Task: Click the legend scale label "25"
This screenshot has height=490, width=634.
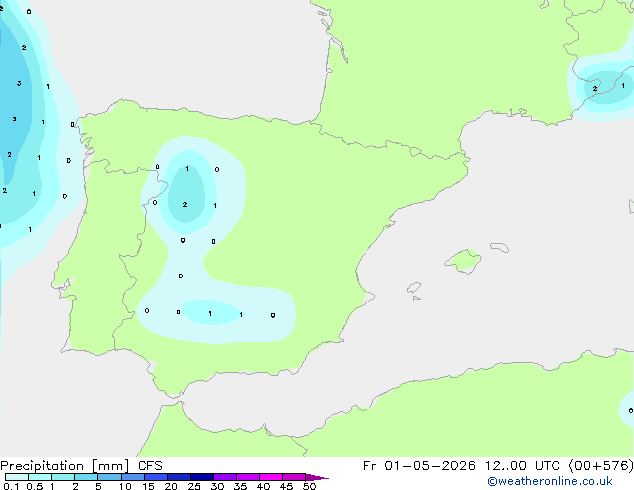Action: pyautogui.click(x=194, y=486)
